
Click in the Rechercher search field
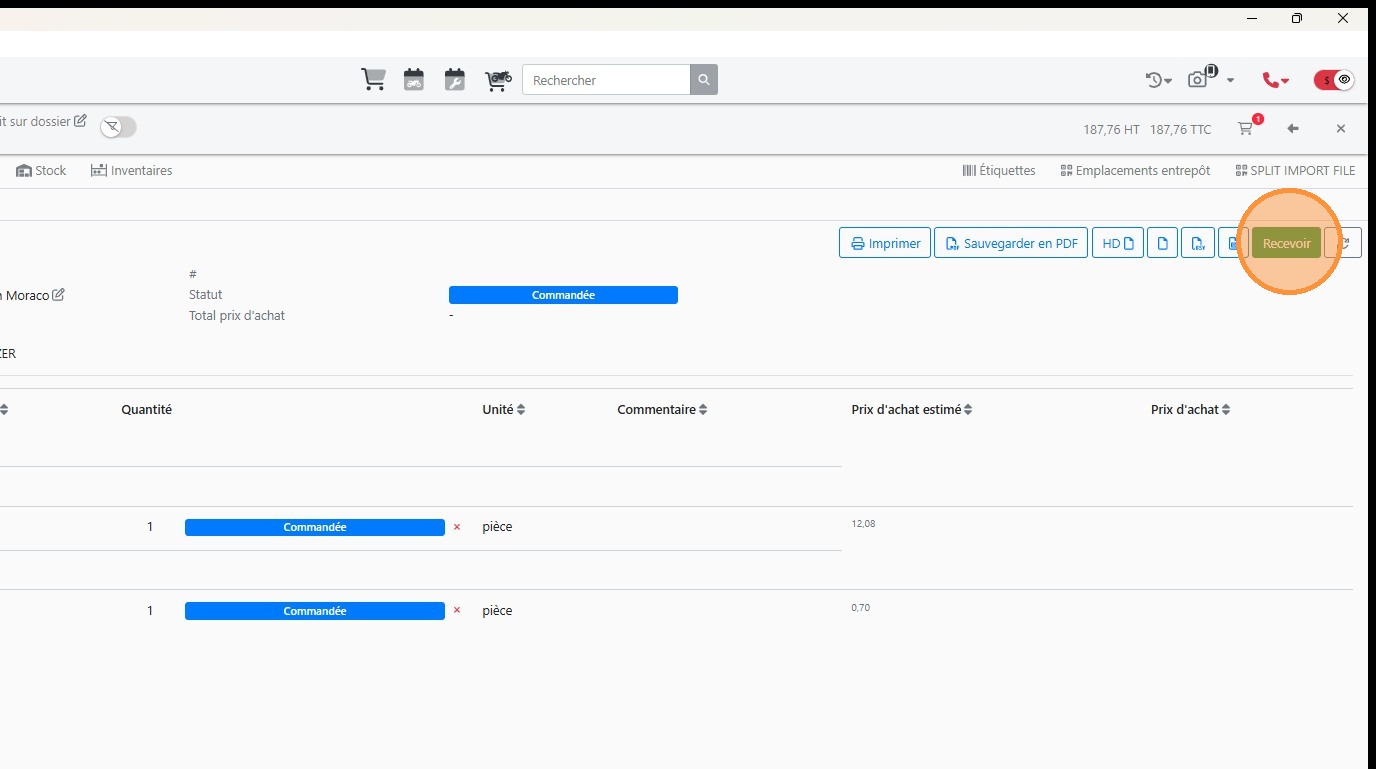click(606, 80)
